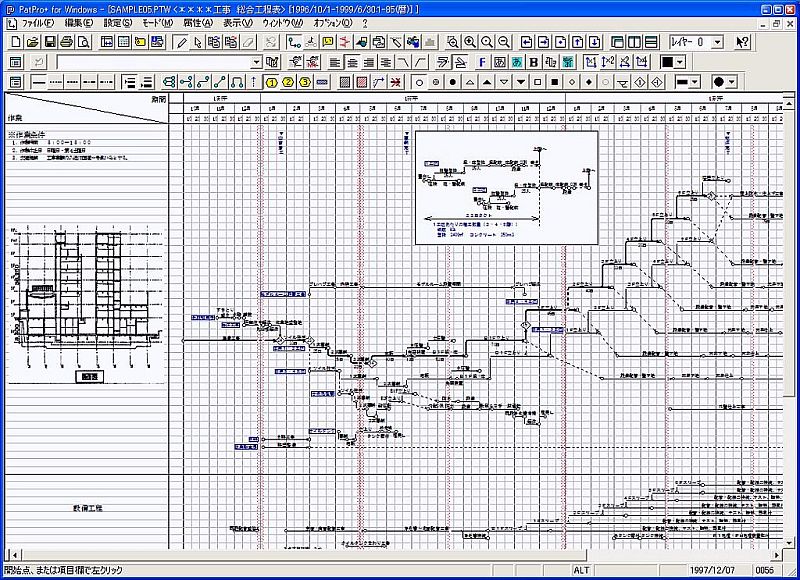Screen dimensions: 800x580
Task: Toggle the bold B text button
Action: coord(534,62)
